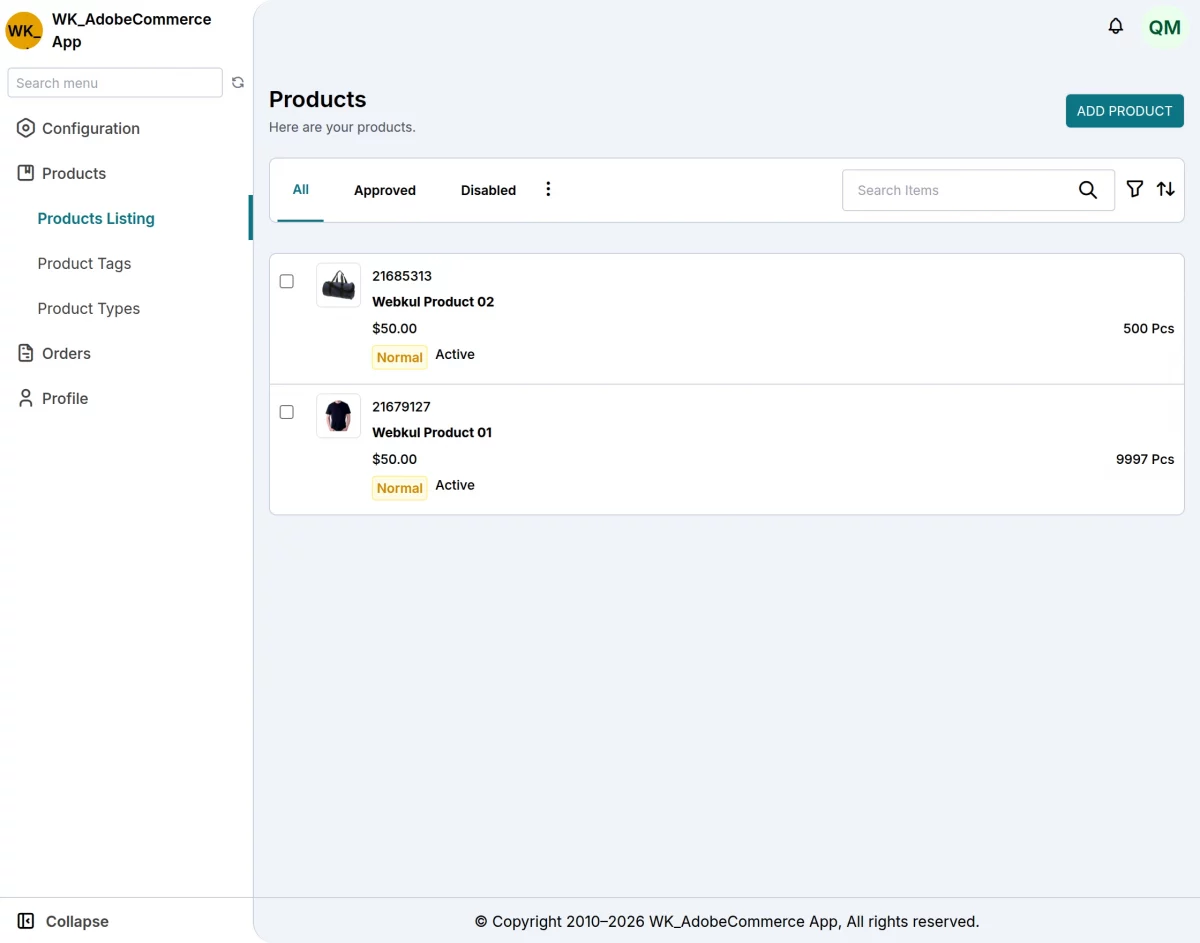Switch to the Approved tab
The image size is (1200, 943).
[x=385, y=190]
